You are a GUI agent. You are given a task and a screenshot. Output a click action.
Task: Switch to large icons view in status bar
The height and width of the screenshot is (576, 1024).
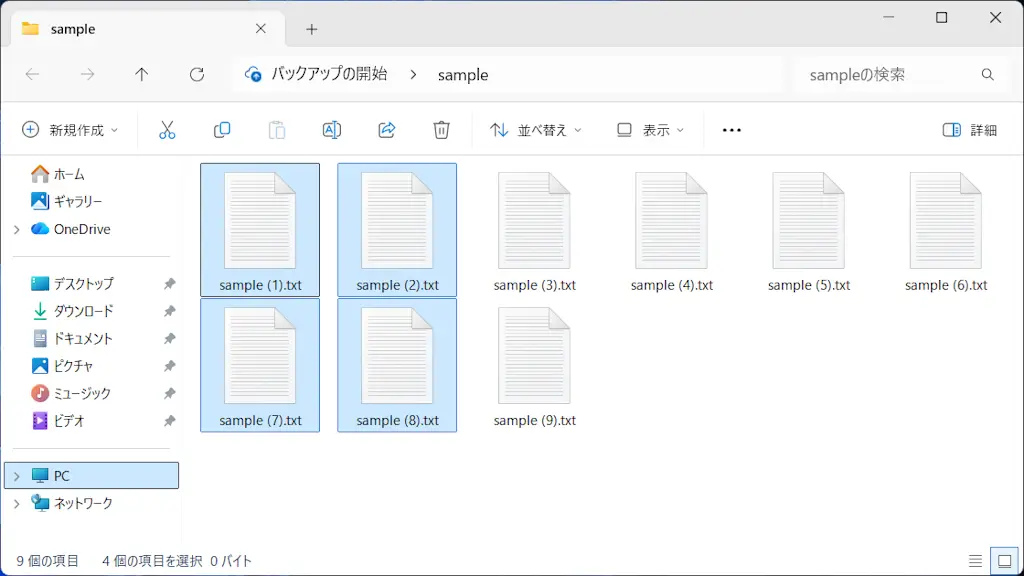click(x=1001, y=561)
